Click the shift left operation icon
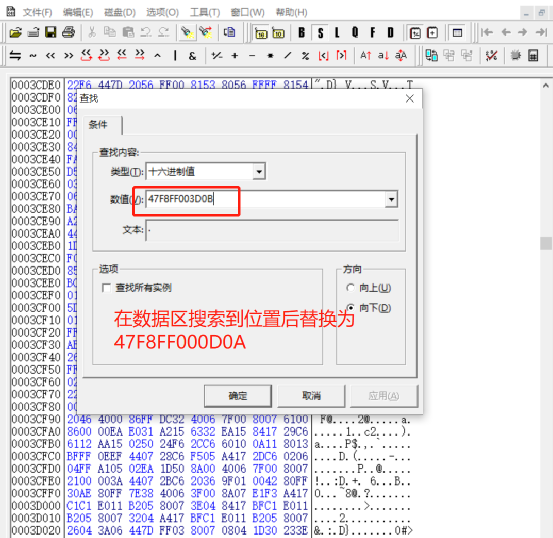553x538 pixels. point(51,55)
